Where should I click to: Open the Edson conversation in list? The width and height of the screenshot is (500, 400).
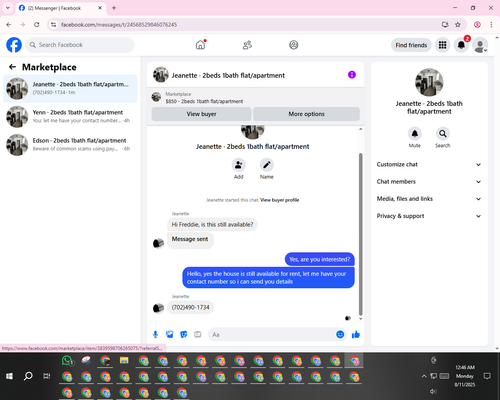click(x=70, y=144)
